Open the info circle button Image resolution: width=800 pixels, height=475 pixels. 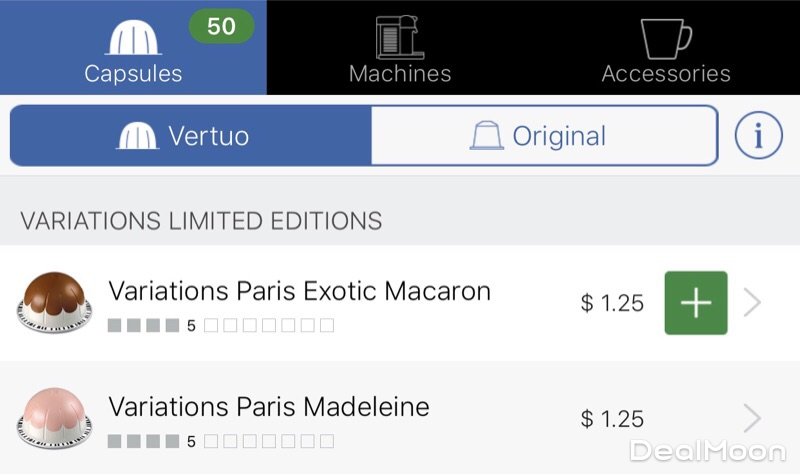[758, 137]
